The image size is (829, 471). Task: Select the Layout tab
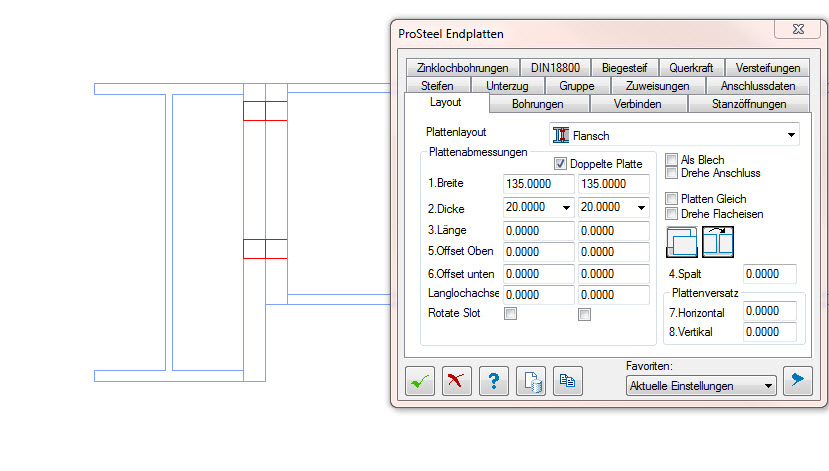(446, 102)
